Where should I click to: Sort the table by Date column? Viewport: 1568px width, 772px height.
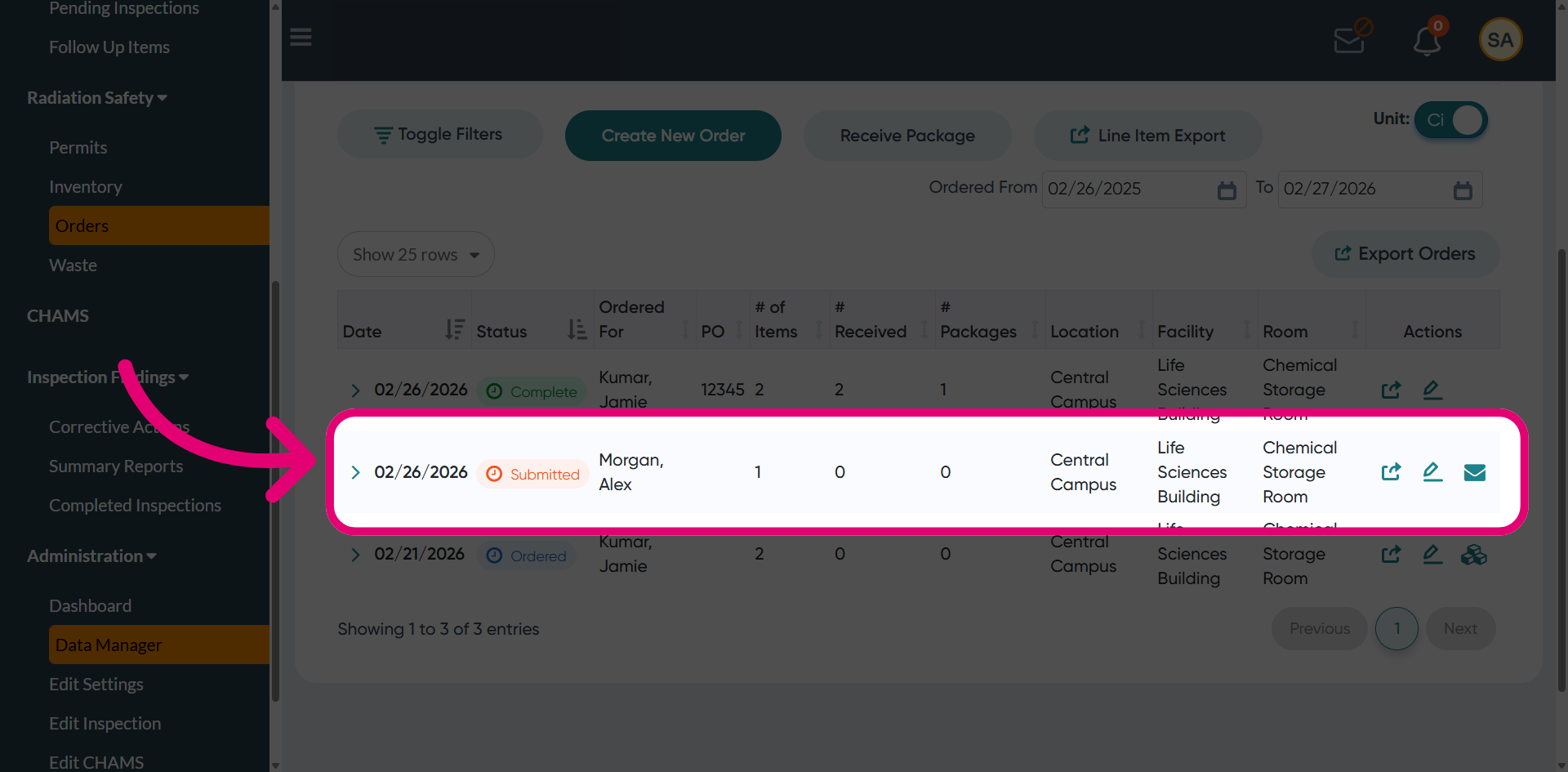(x=454, y=329)
